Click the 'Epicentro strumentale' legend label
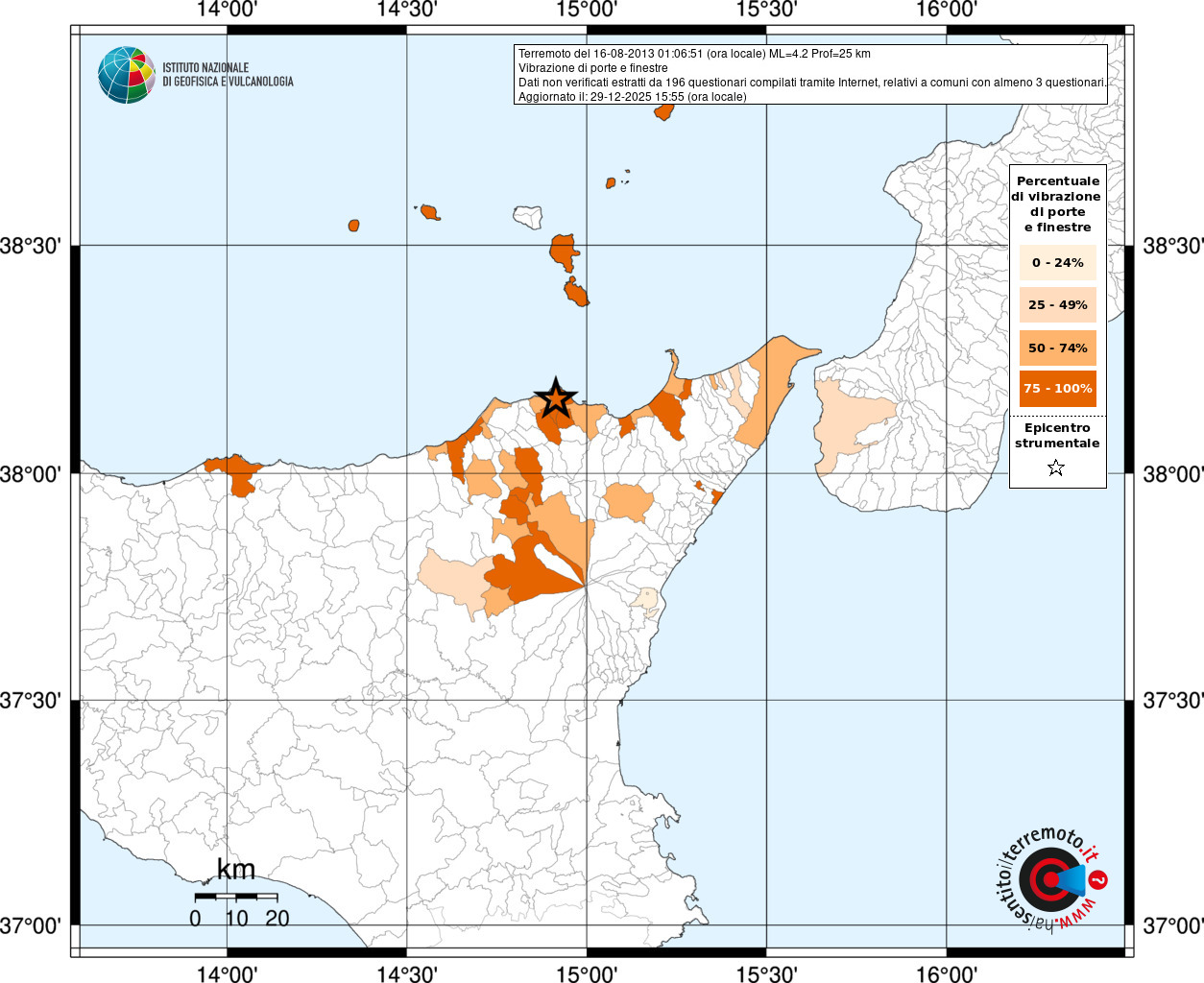 [x=1057, y=435]
